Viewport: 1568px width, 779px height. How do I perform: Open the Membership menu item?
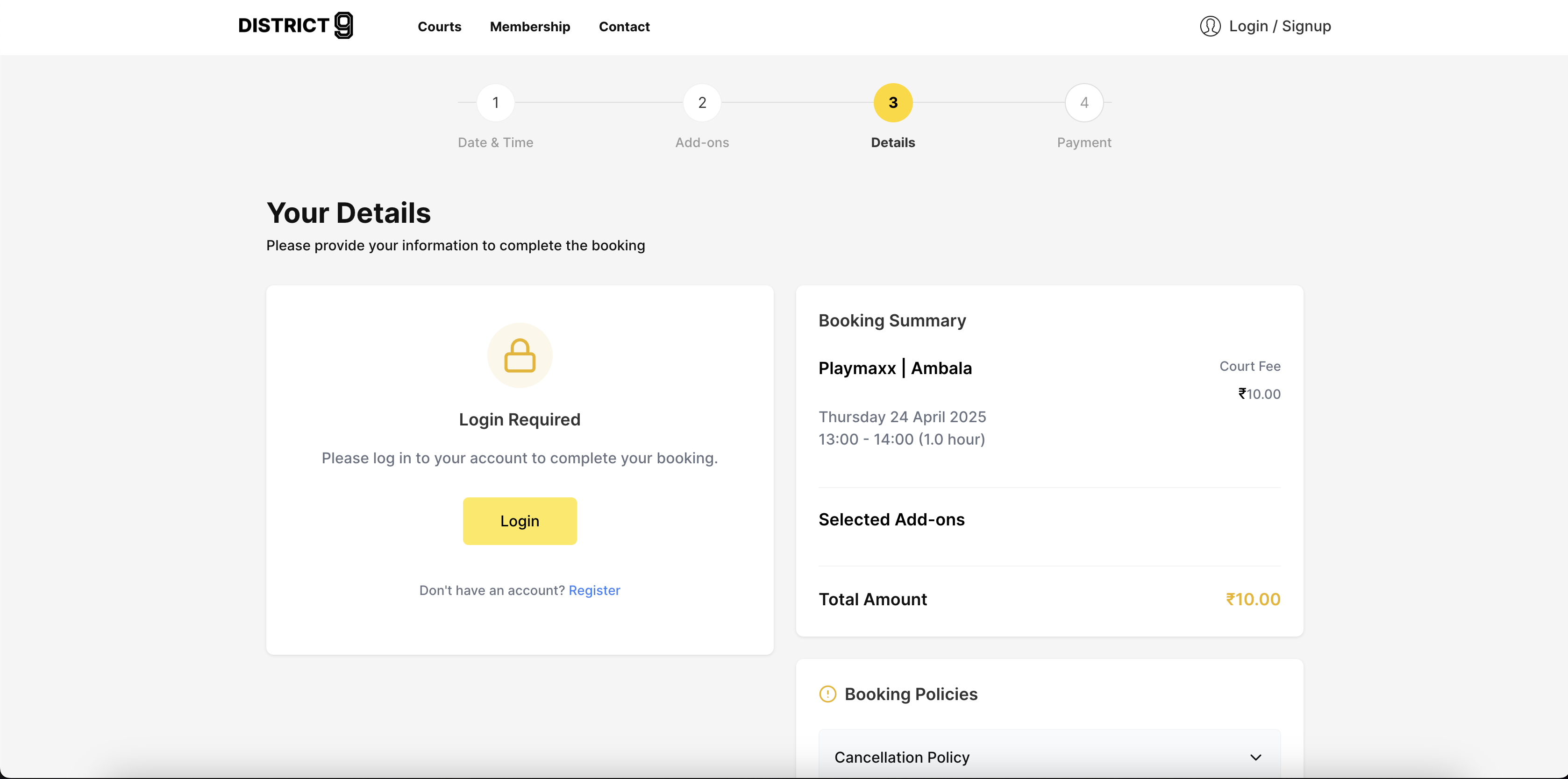click(x=529, y=27)
